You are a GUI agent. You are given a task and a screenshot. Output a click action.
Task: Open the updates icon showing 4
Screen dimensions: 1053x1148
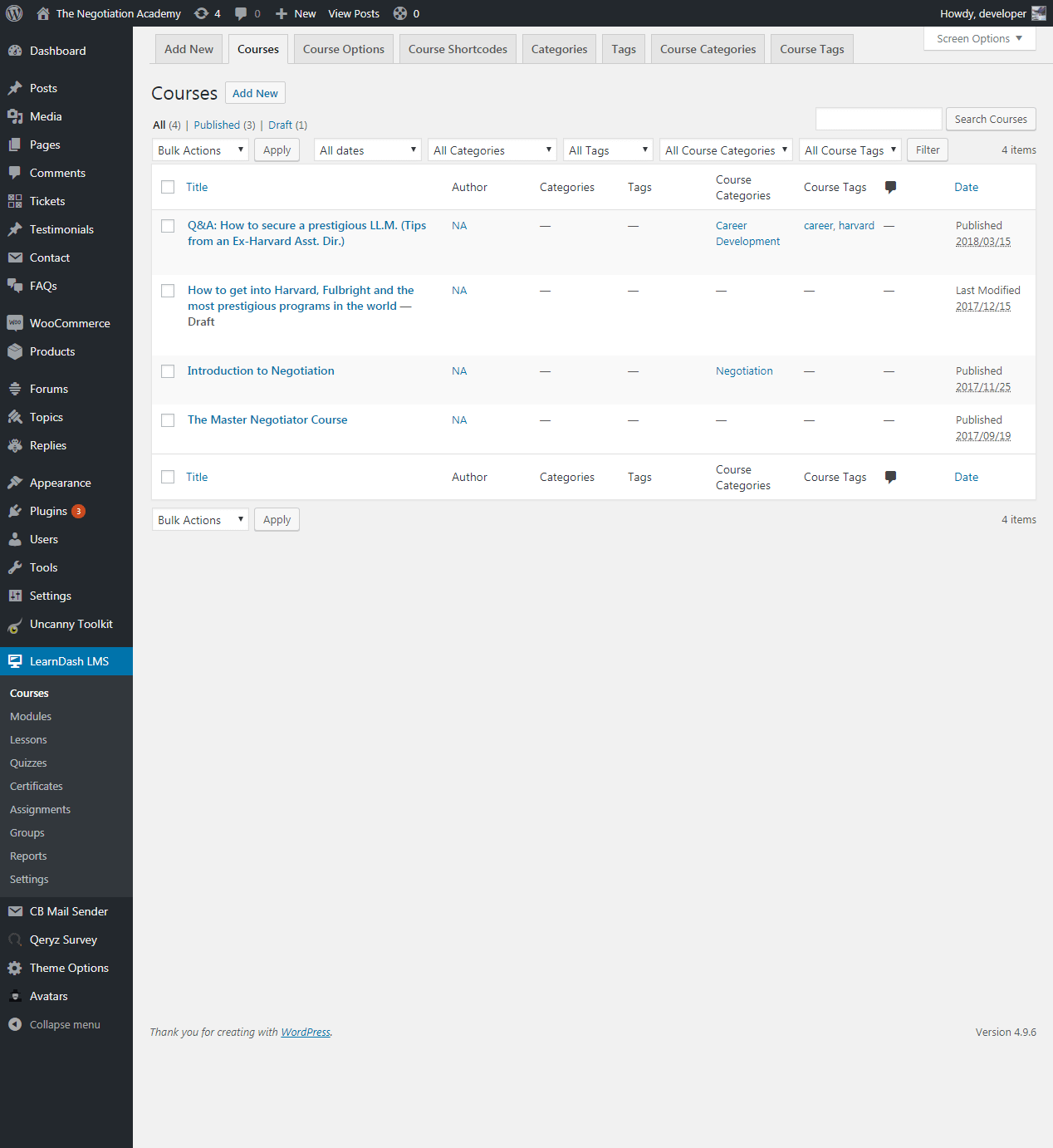(201, 13)
